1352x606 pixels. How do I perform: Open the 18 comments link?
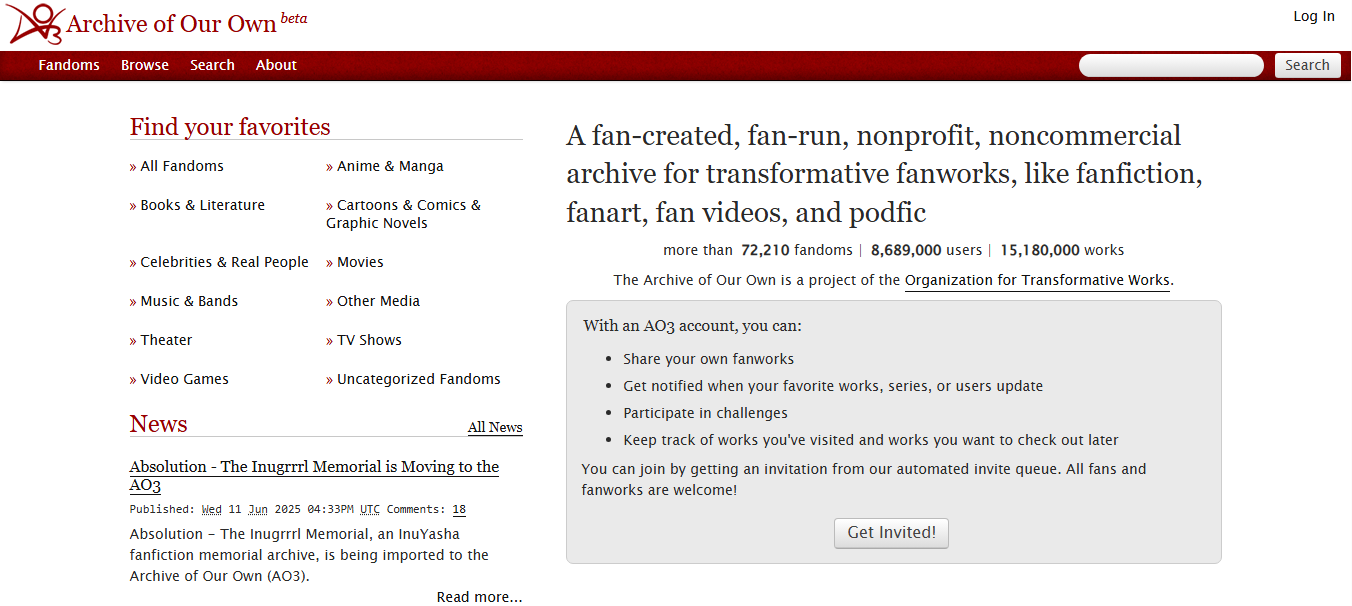(x=459, y=509)
